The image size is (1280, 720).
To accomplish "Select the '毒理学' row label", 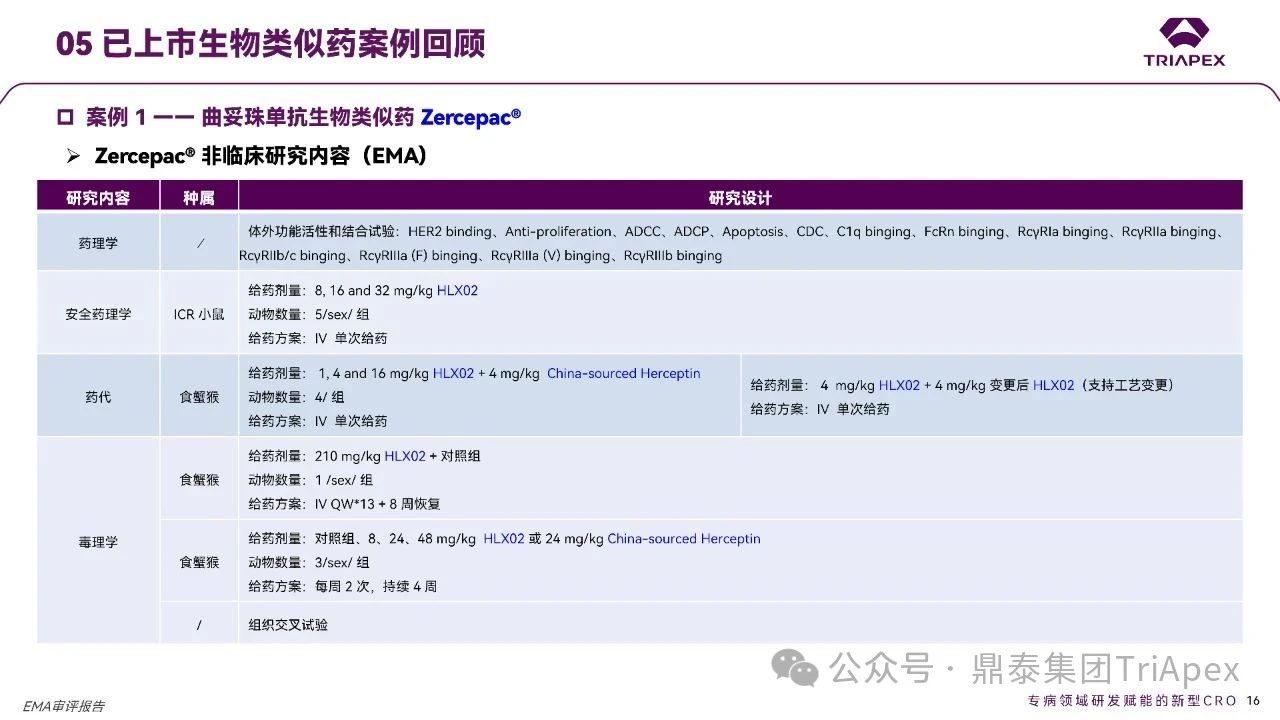I will (x=98, y=542).
